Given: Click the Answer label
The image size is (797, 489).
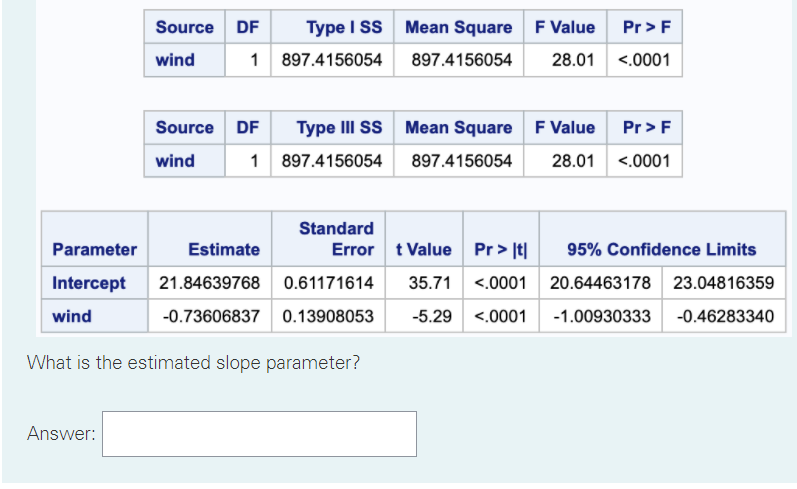Looking at the screenshot, I should tap(61, 434).
